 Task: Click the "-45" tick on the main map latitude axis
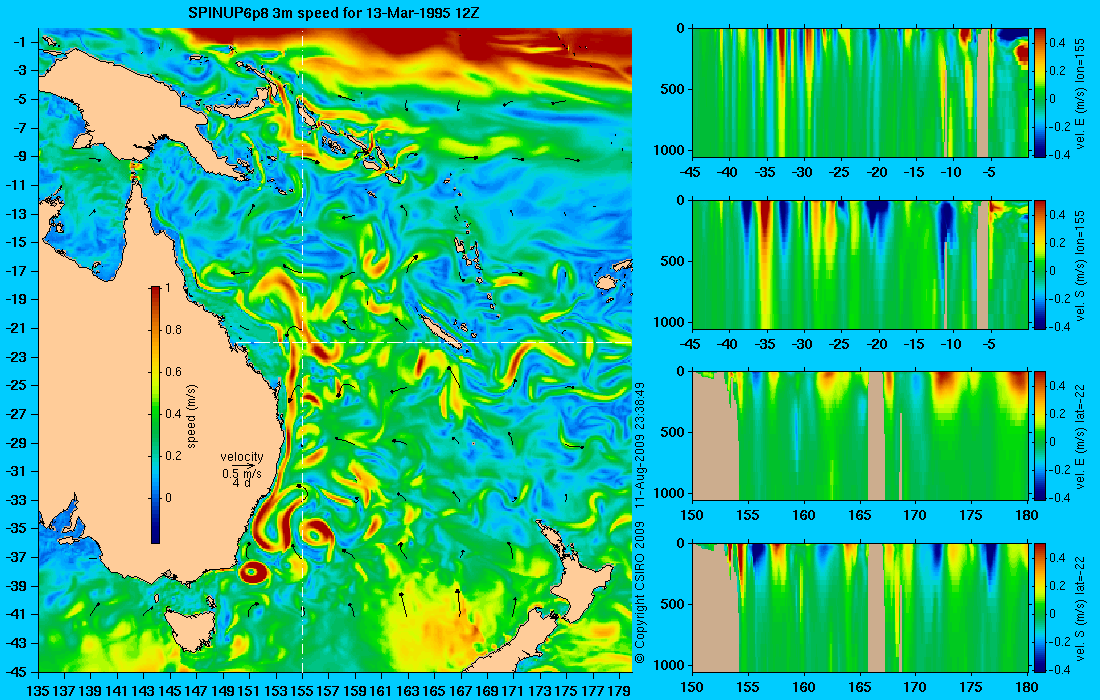(x=18, y=672)
